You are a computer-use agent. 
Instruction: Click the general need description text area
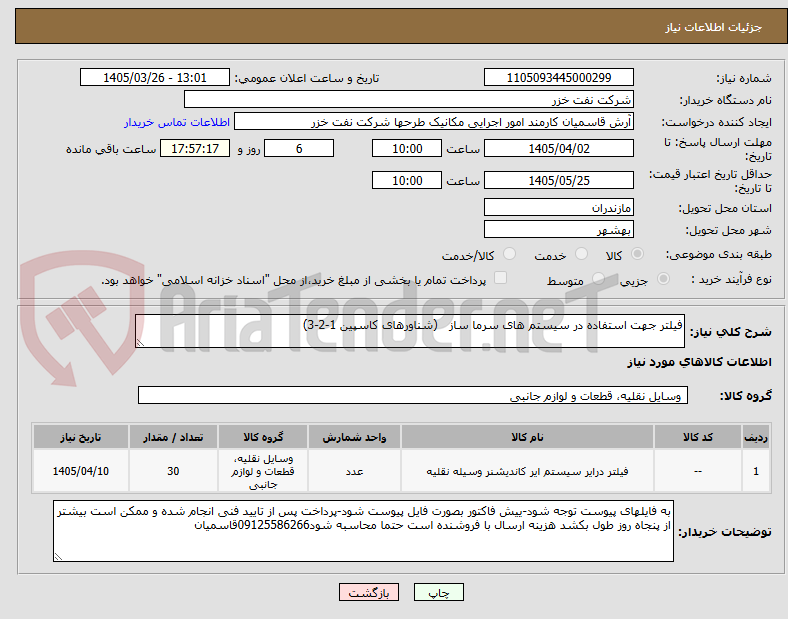[x=410, y=331]
